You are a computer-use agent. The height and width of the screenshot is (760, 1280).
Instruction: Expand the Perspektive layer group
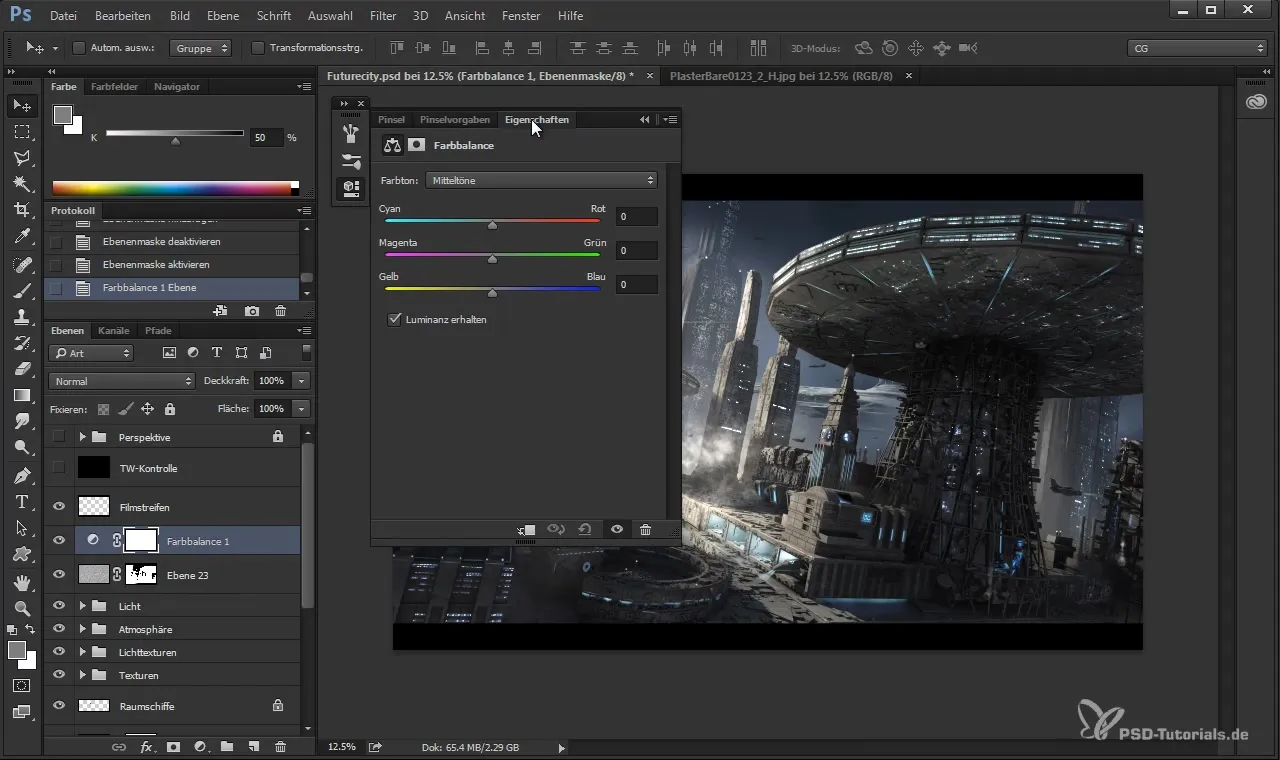83,437
